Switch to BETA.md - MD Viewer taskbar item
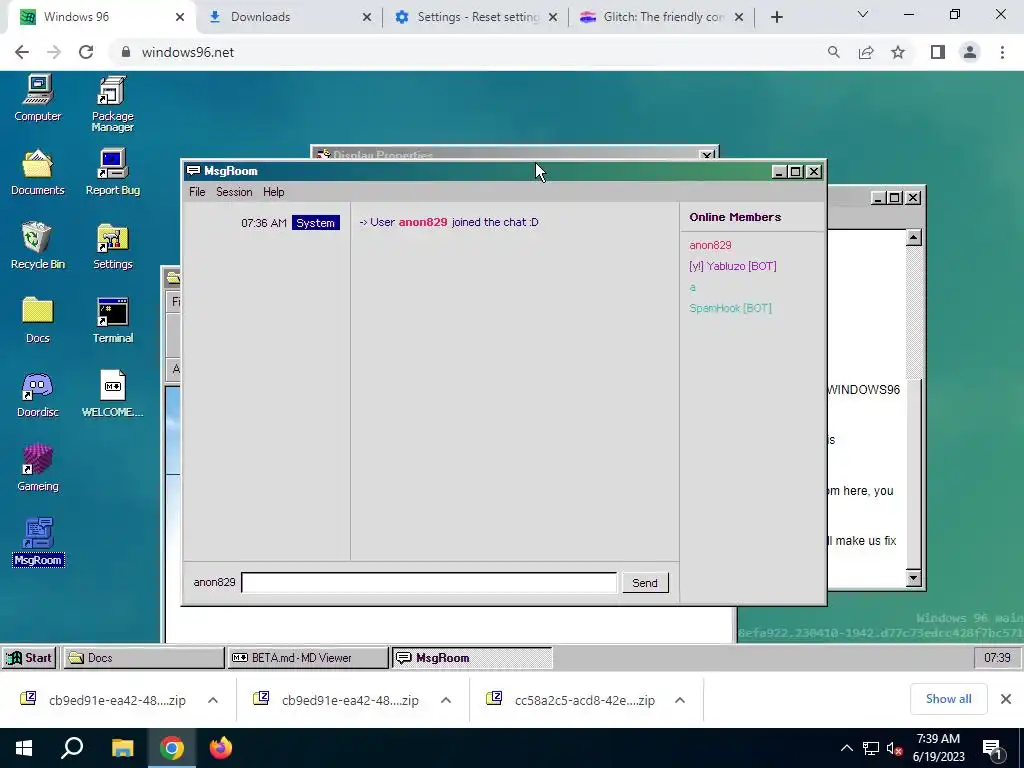This screenshot has width=1024, height=768. click(x=308, y=658)
